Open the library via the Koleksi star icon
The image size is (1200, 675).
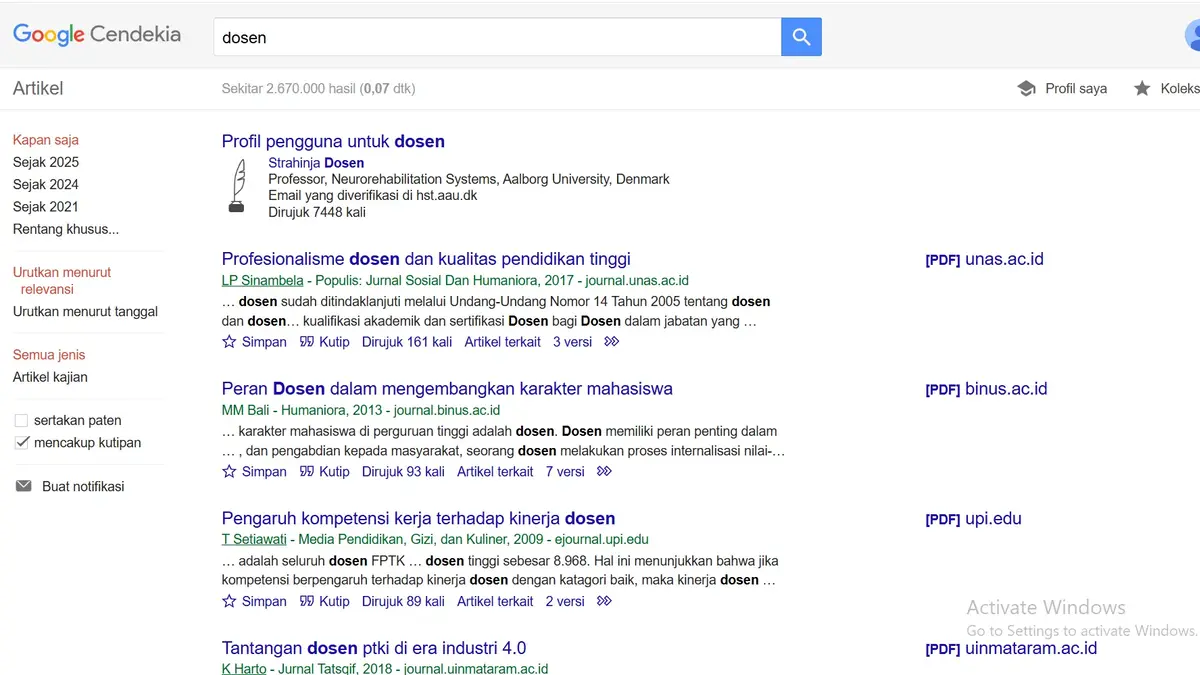click(1142, 88)
